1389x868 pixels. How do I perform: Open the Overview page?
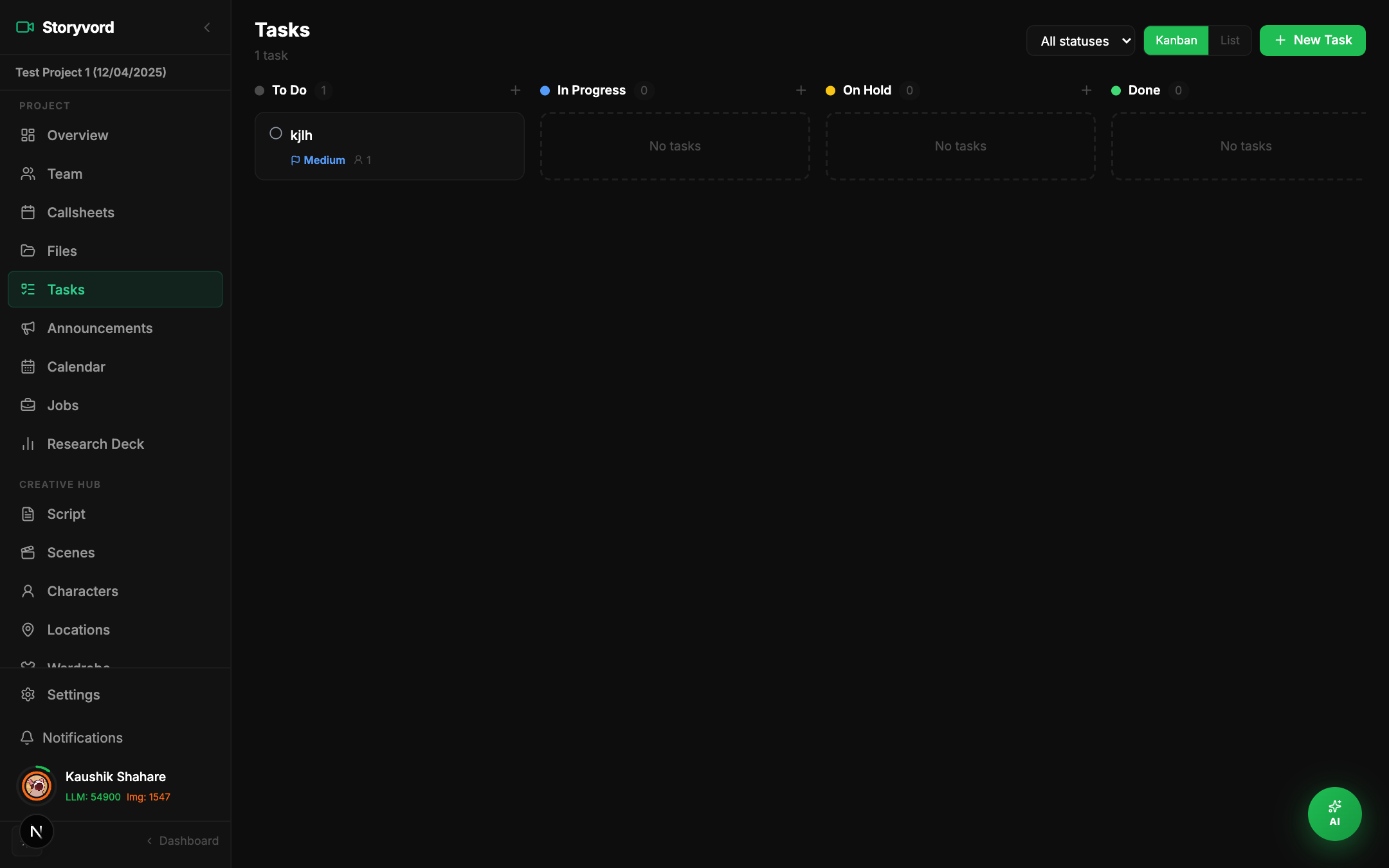tap(115, 135)
